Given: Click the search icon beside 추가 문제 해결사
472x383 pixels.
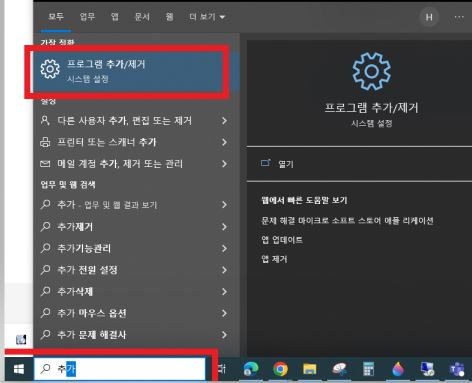Looking at the screenshot, I should point(45,334).
